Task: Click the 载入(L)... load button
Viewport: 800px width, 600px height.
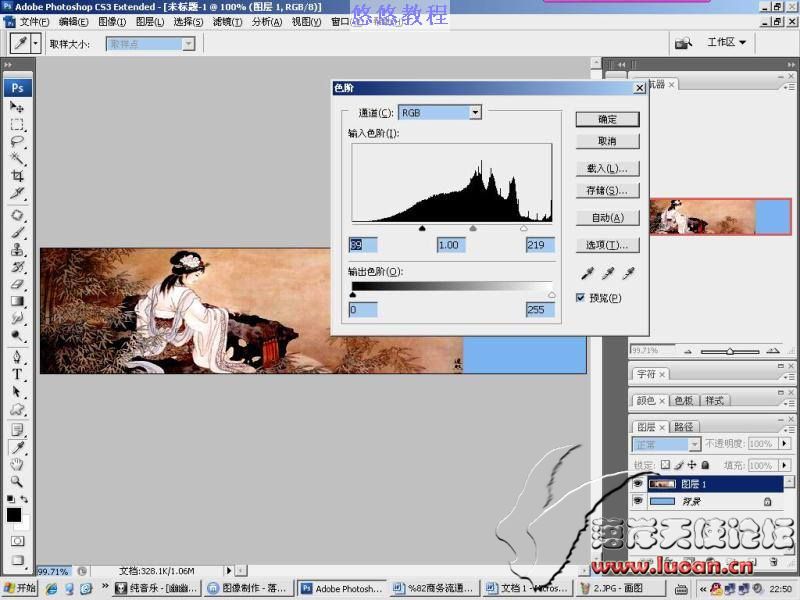Action: pos(607,168)
